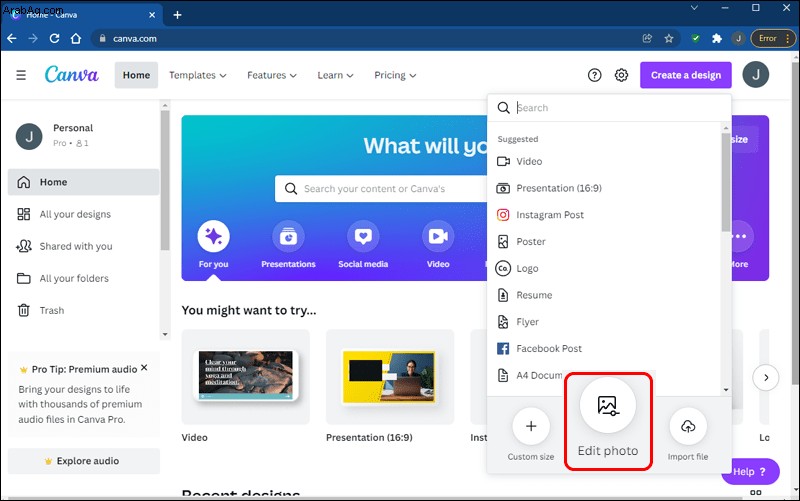
Task: Click the help question mark icon in header
Action: (594, 75)
